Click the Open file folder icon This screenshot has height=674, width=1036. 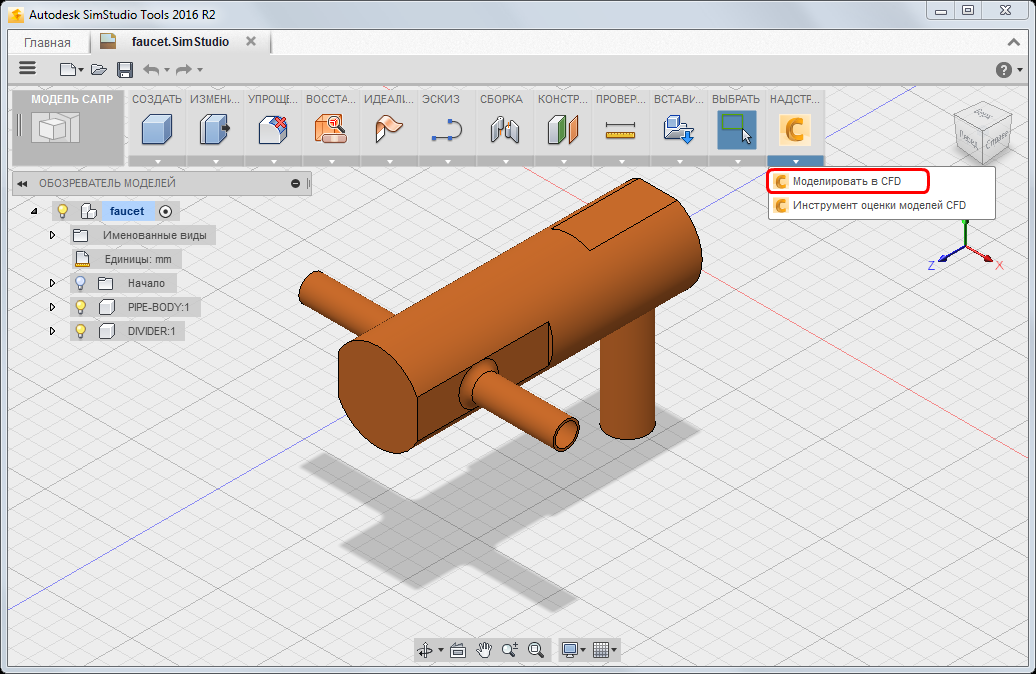pos(99,69)
